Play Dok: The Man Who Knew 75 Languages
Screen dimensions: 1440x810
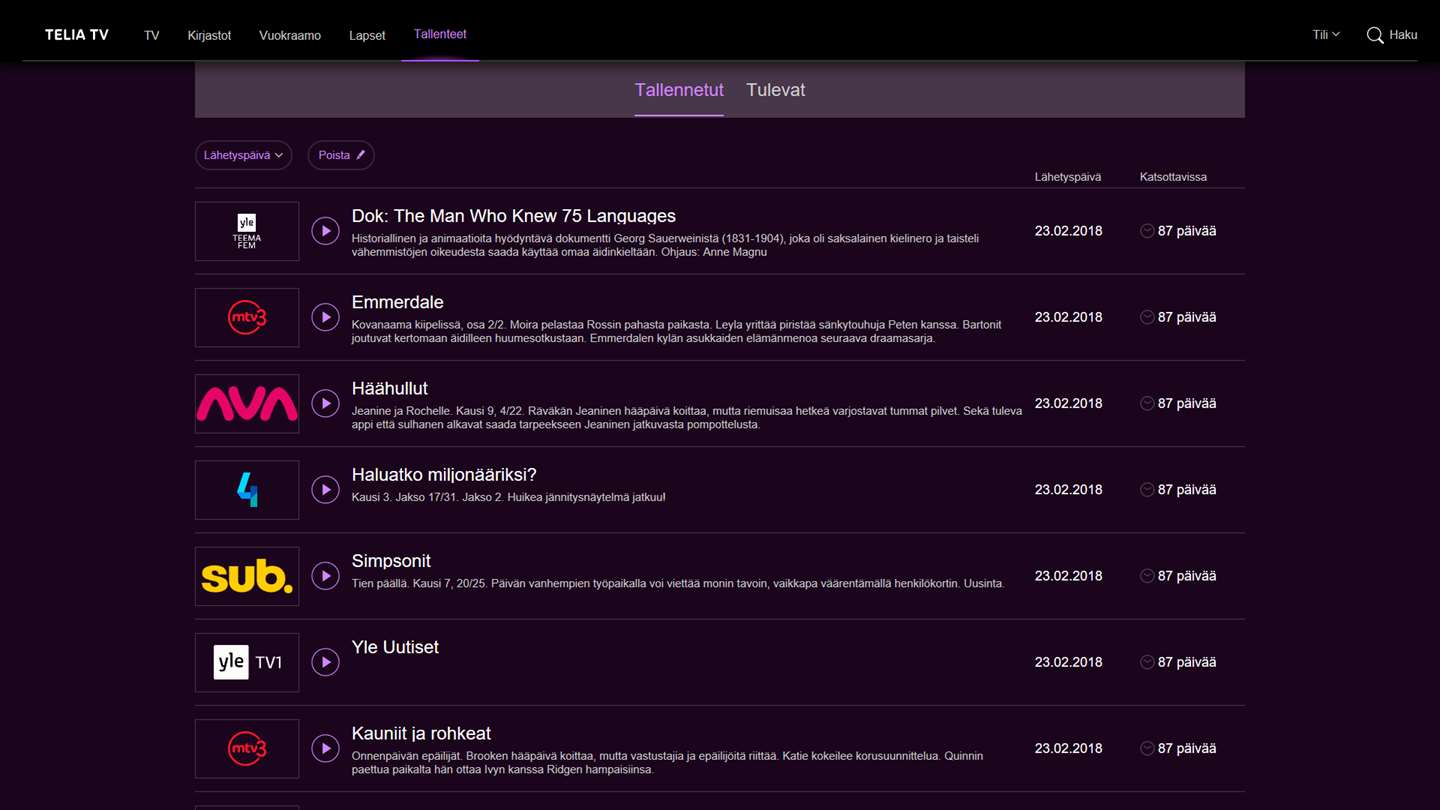point(325,231)
